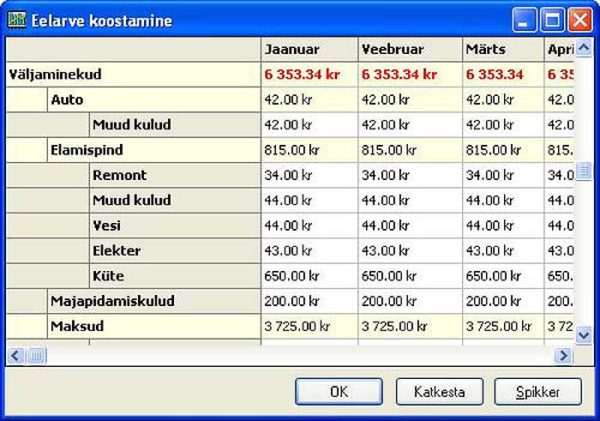Select the Väljaminekud category row
This screenshot has width=600, height=421.
coord(55,74)
